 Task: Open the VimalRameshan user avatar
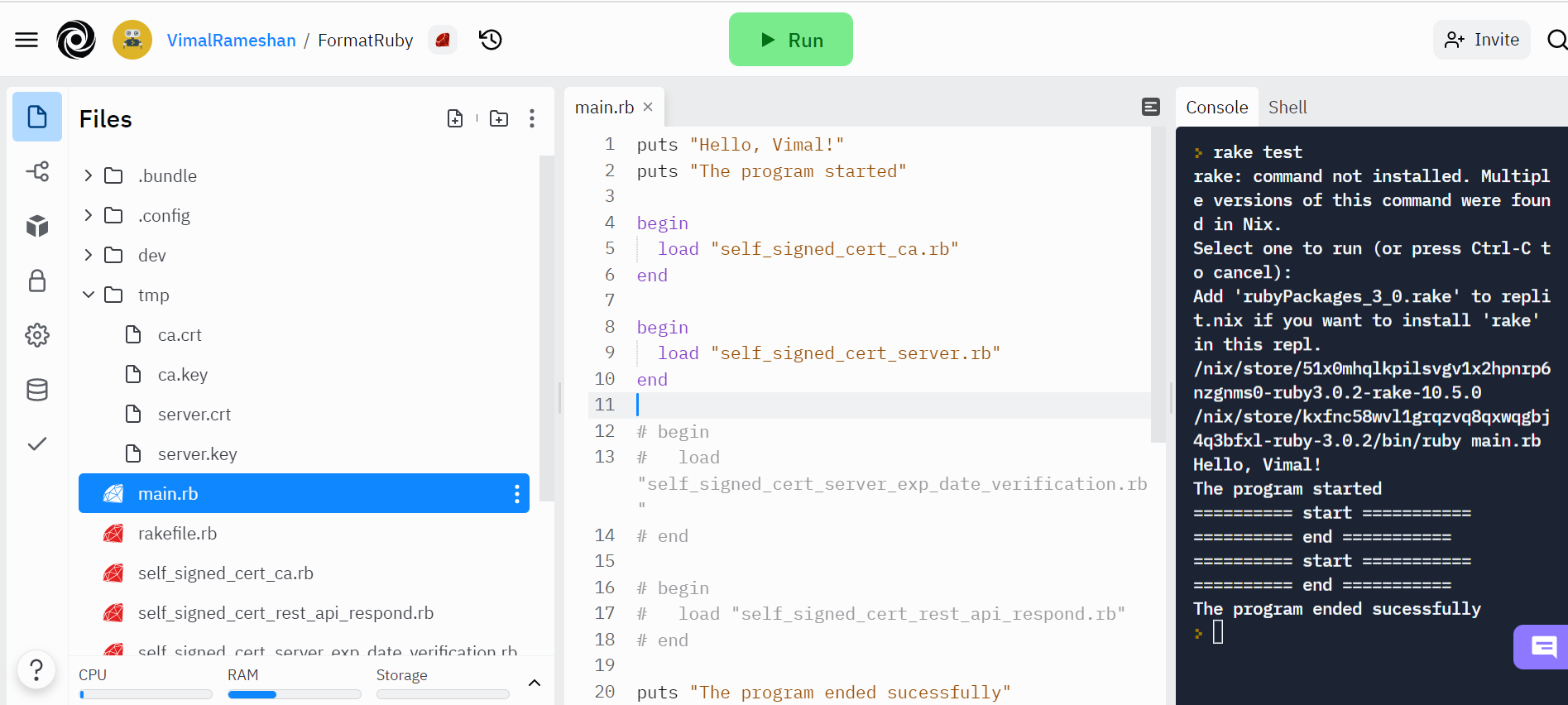click(x=132, y=40)
